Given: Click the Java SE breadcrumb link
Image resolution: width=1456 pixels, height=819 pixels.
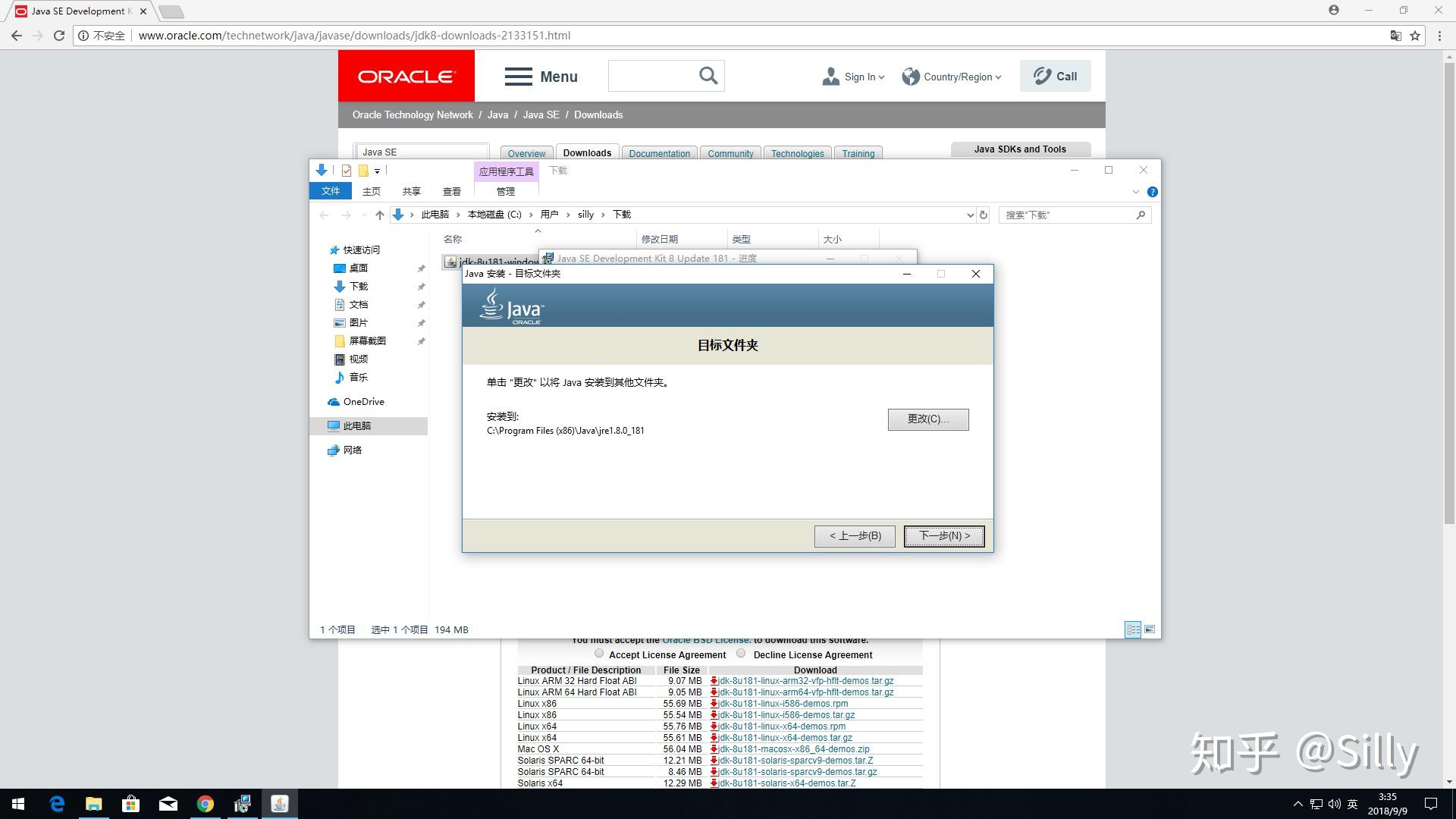Looking at the screenshot, I should pos(541,115).
